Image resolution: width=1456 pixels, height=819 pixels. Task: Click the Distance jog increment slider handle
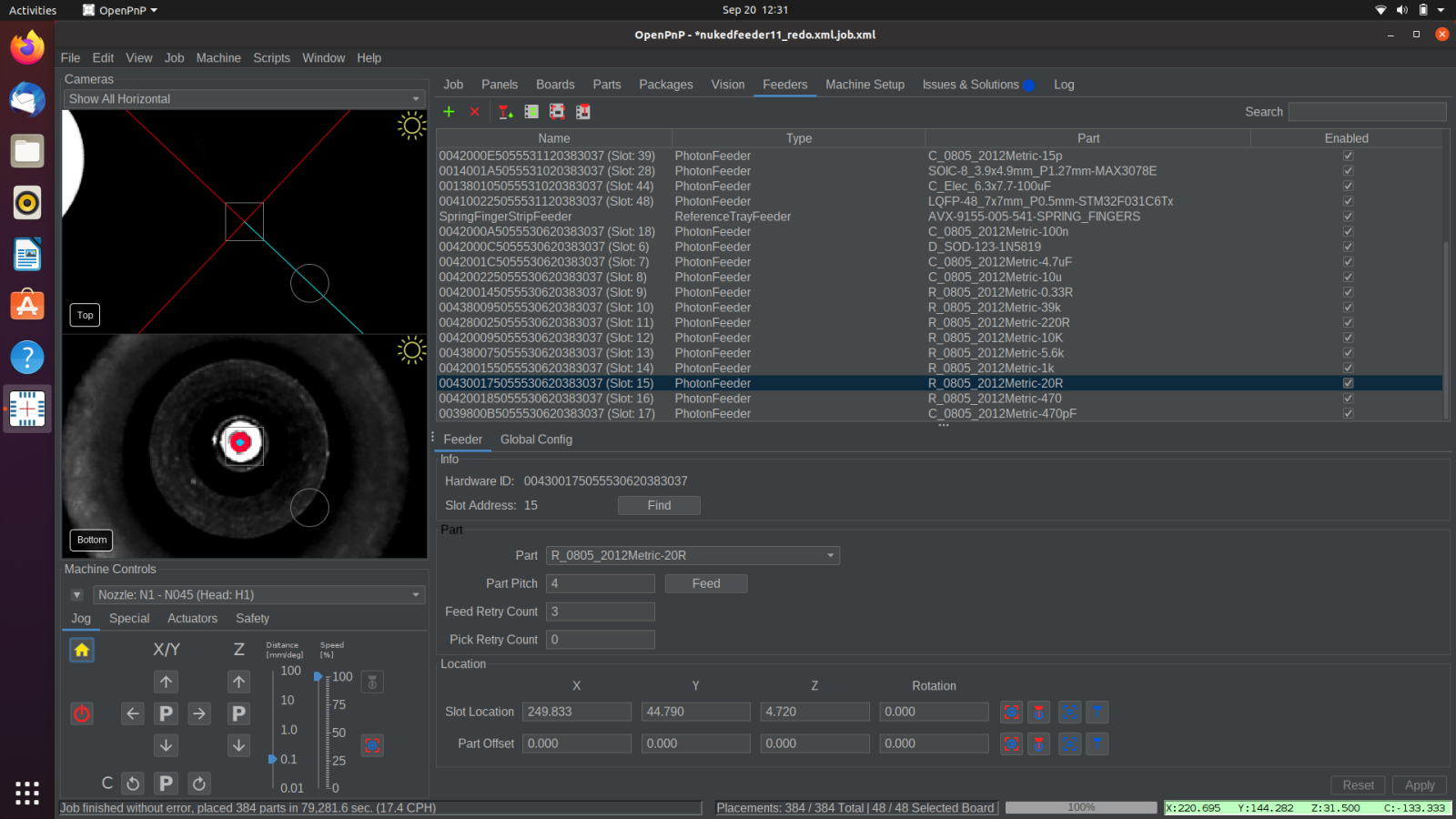tap(272, 759)
